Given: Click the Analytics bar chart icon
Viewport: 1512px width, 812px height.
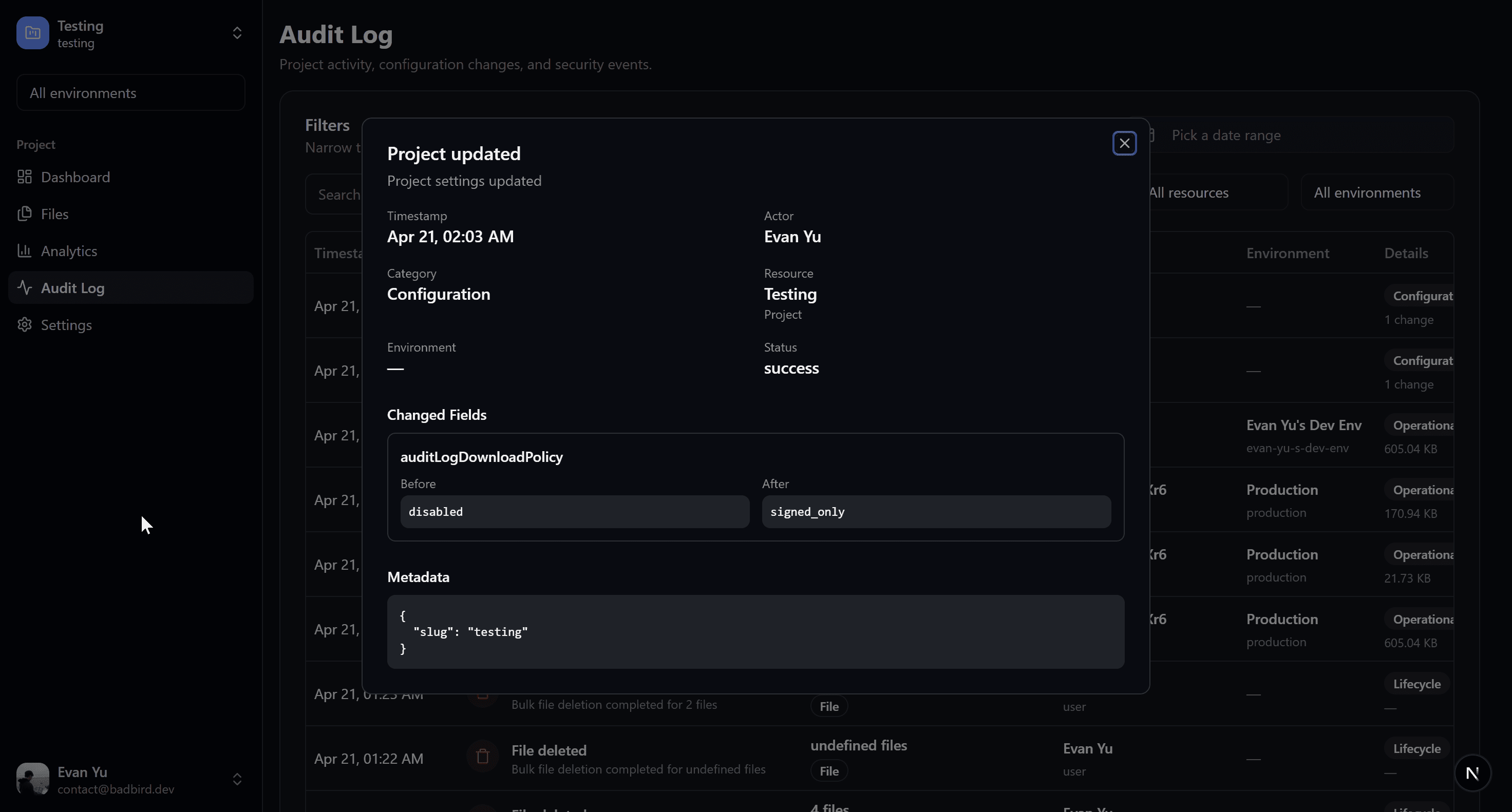Looking at the screenshot, I should click(24, 250).
